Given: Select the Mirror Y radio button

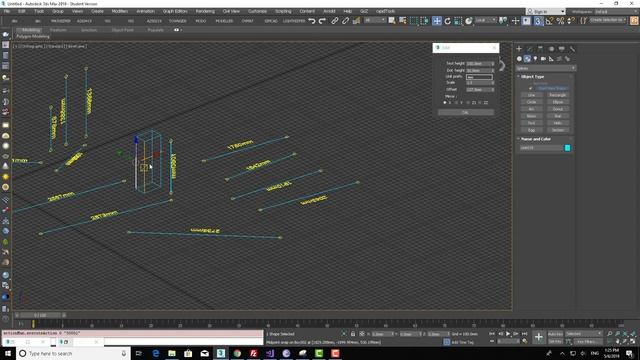Looking at the screenshot, I should 456,103.
